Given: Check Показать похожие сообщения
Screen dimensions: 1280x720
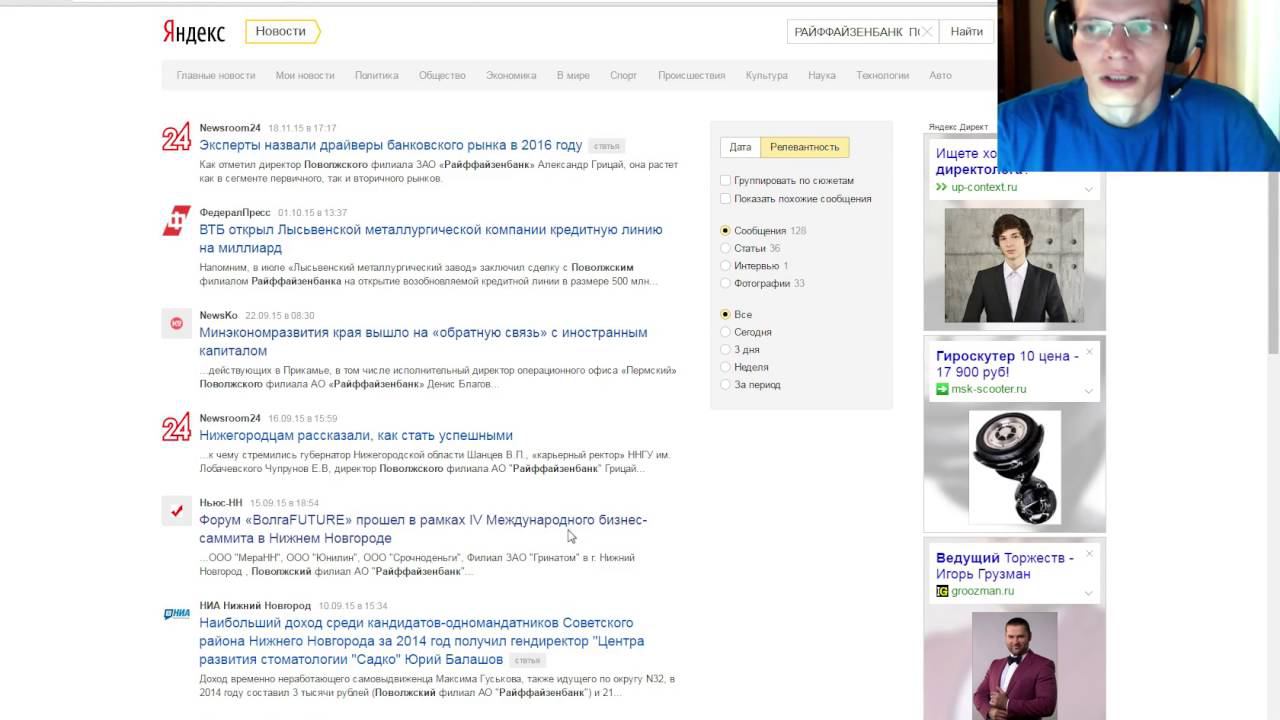Looking at the screenshot, I should point(726,199).
